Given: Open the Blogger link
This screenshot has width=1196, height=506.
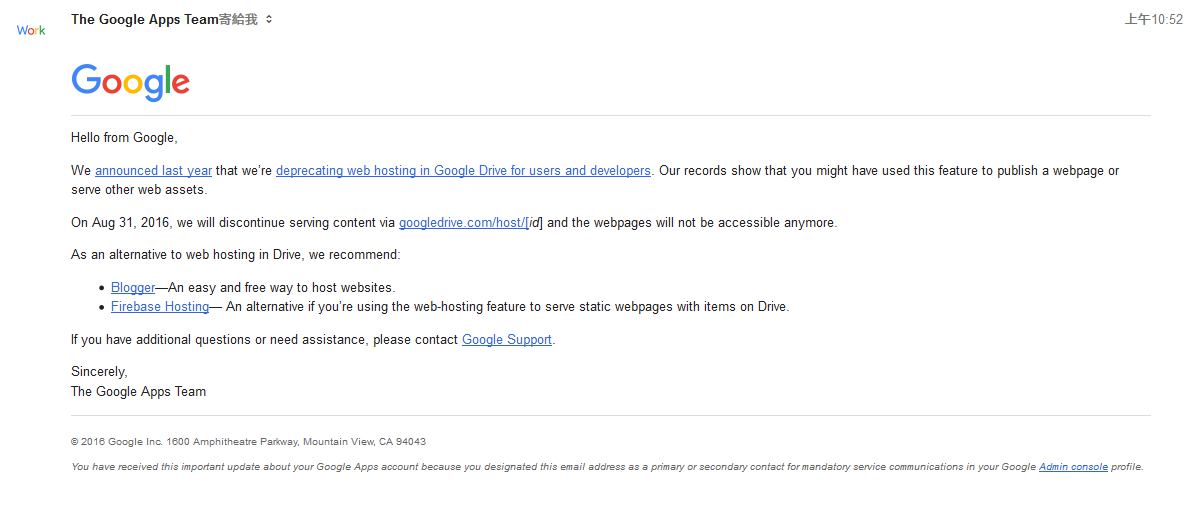Looking at the screenshot, I should 133,288.
